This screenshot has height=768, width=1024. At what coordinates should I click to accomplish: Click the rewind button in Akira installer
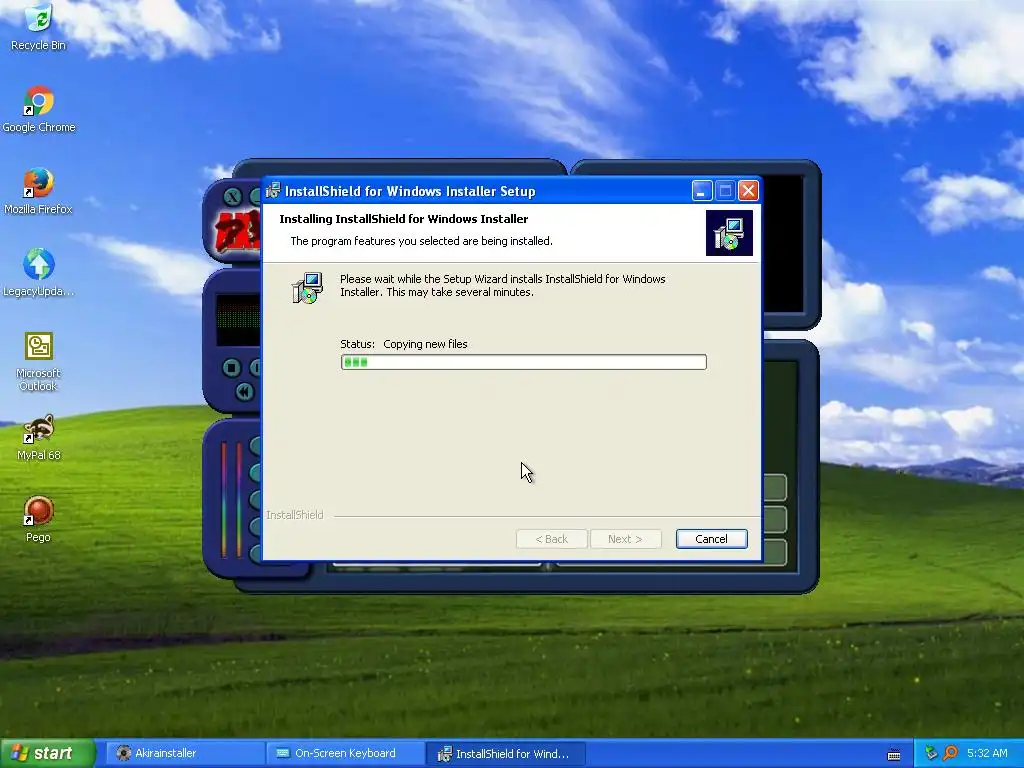click(x=244, y=391)
